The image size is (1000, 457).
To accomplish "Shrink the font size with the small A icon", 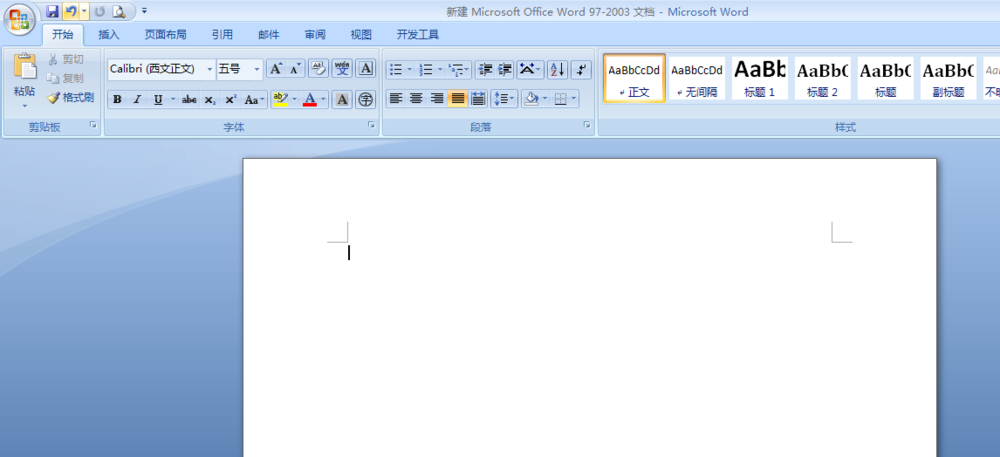I will click(x=295, y=68).
